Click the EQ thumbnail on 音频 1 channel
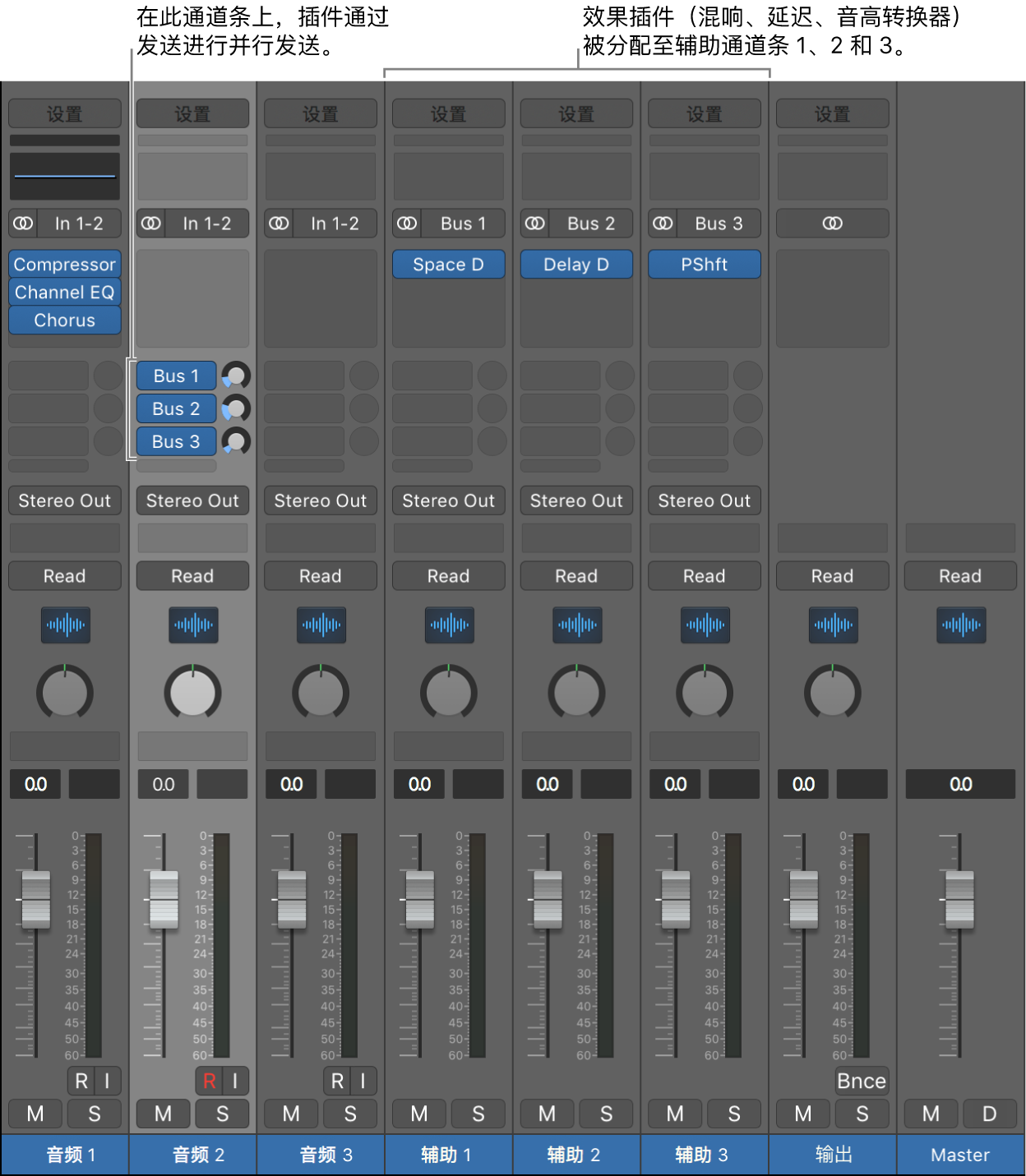Viewport: 1026px width, 1176px height. click(64, 176)
